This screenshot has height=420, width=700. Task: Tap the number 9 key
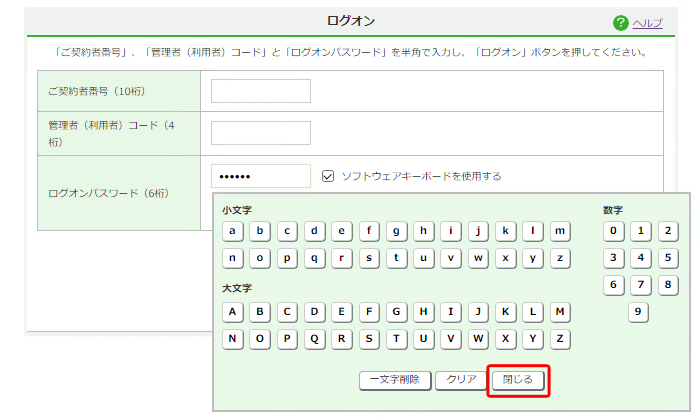[x=640, y=312]
